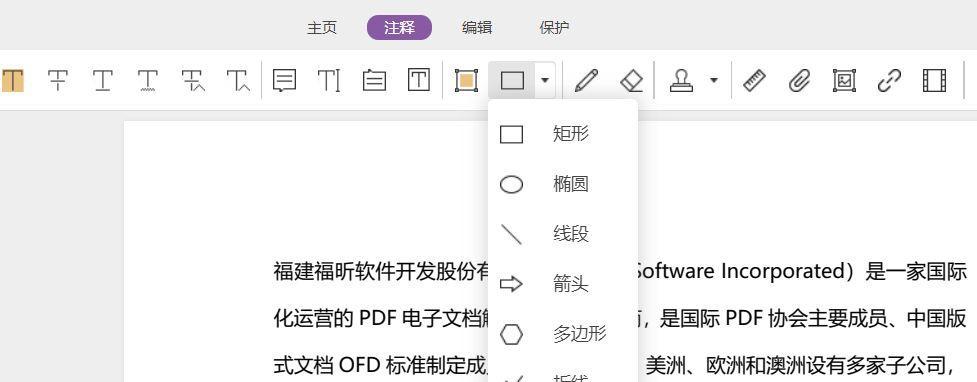Switch to the 主页 tab
Image resolution: width=977 pixels, height=382 pixels.
point(322,28)
